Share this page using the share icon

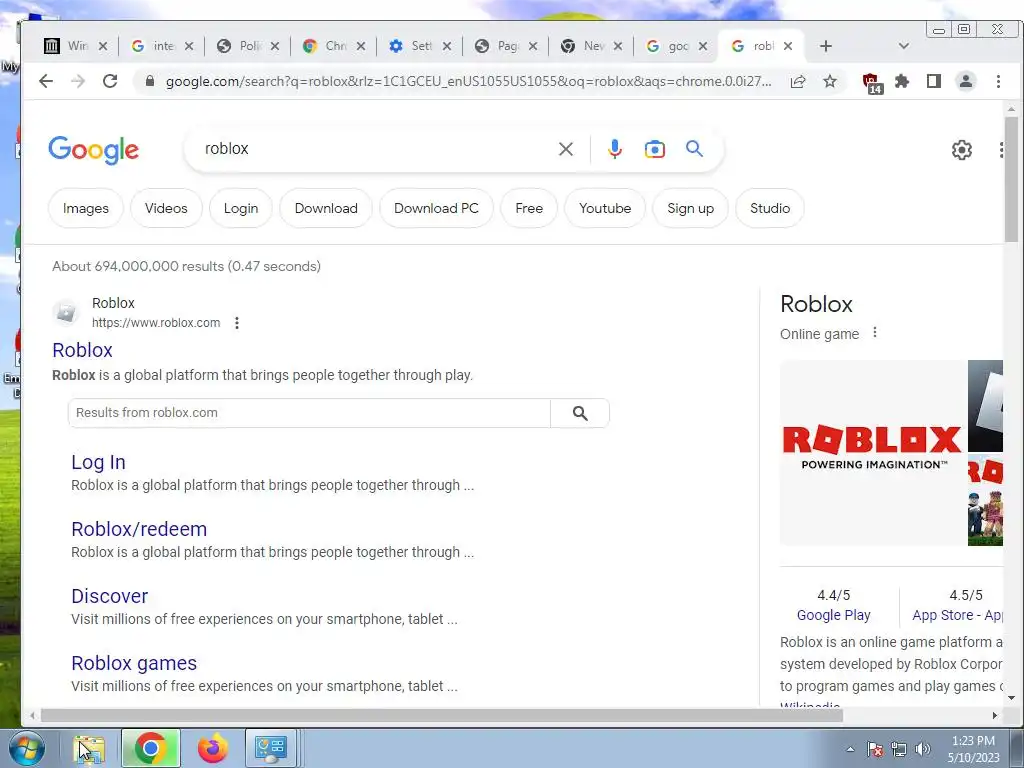797,82
